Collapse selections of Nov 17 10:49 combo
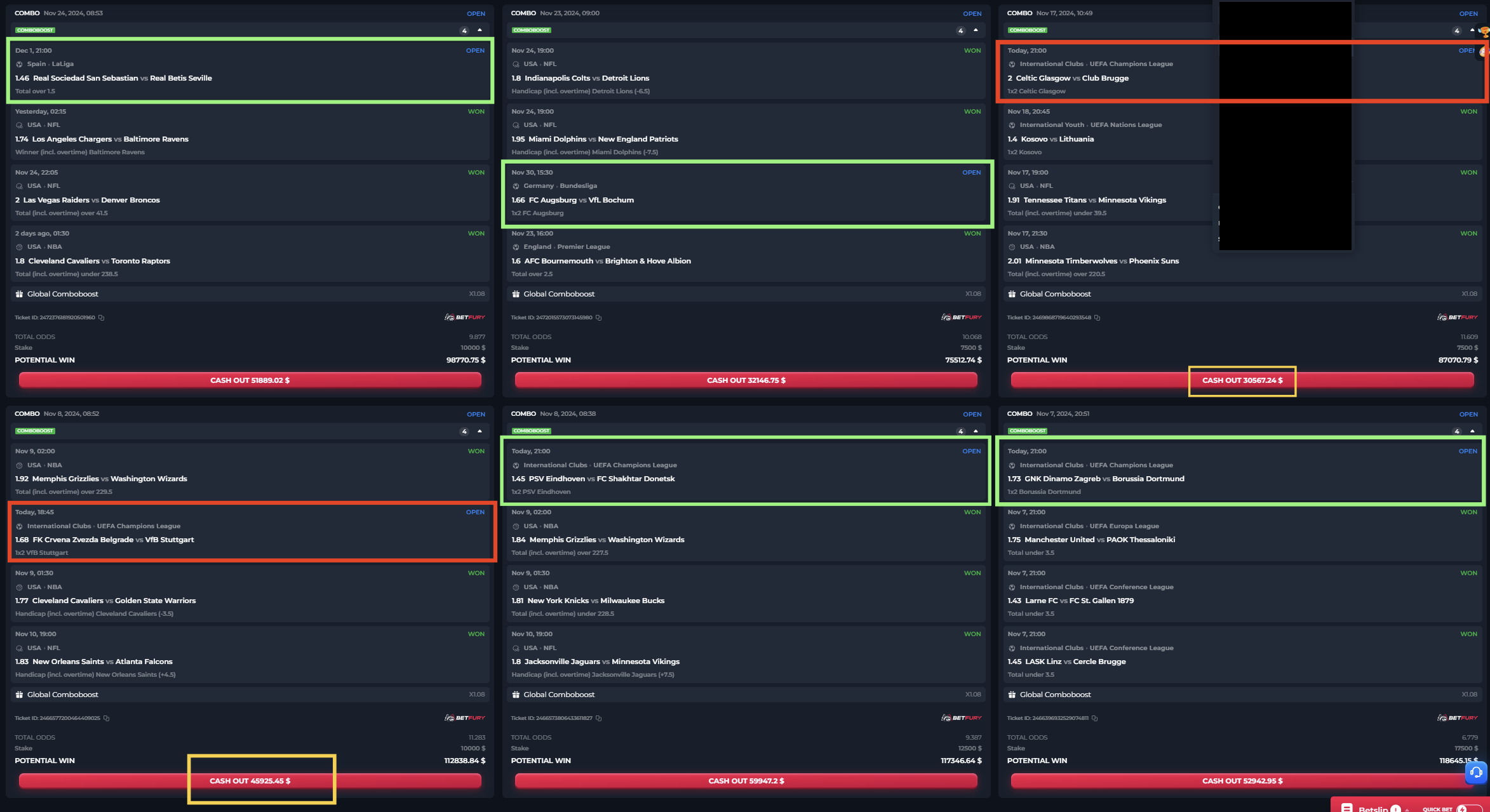 [1472, 30]
